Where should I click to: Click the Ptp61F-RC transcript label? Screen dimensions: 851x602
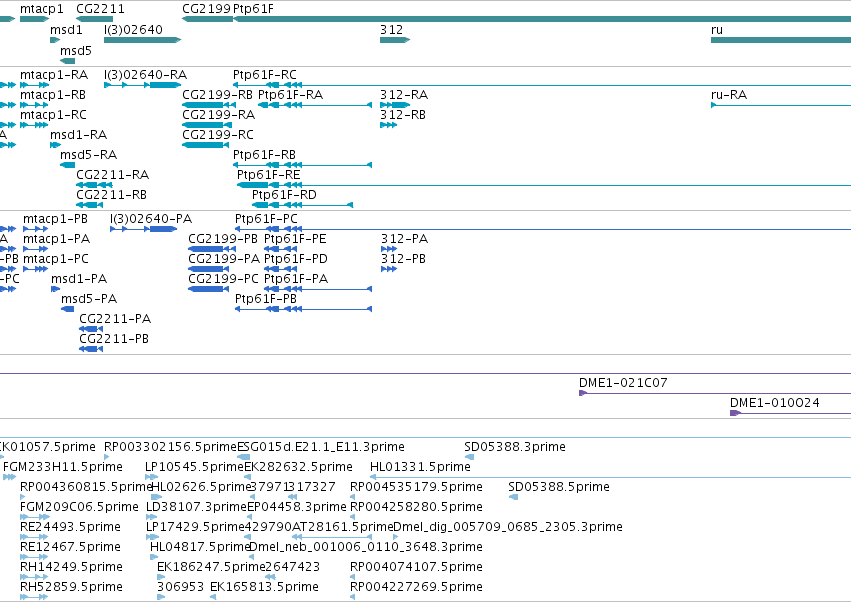coord(264,75)
